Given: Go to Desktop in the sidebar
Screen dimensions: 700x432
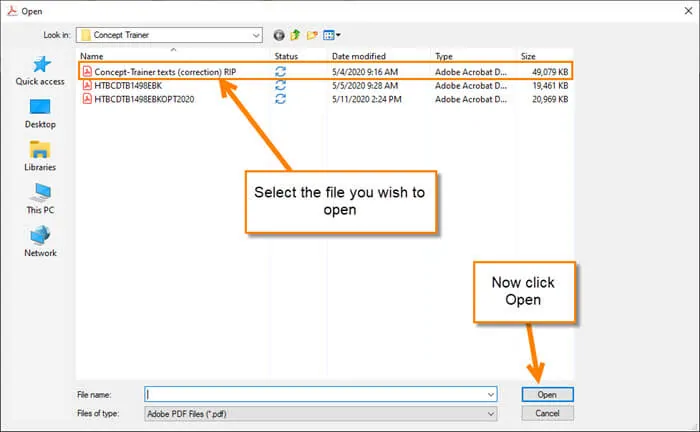Looking at the screenshot, I should point(40,114).
